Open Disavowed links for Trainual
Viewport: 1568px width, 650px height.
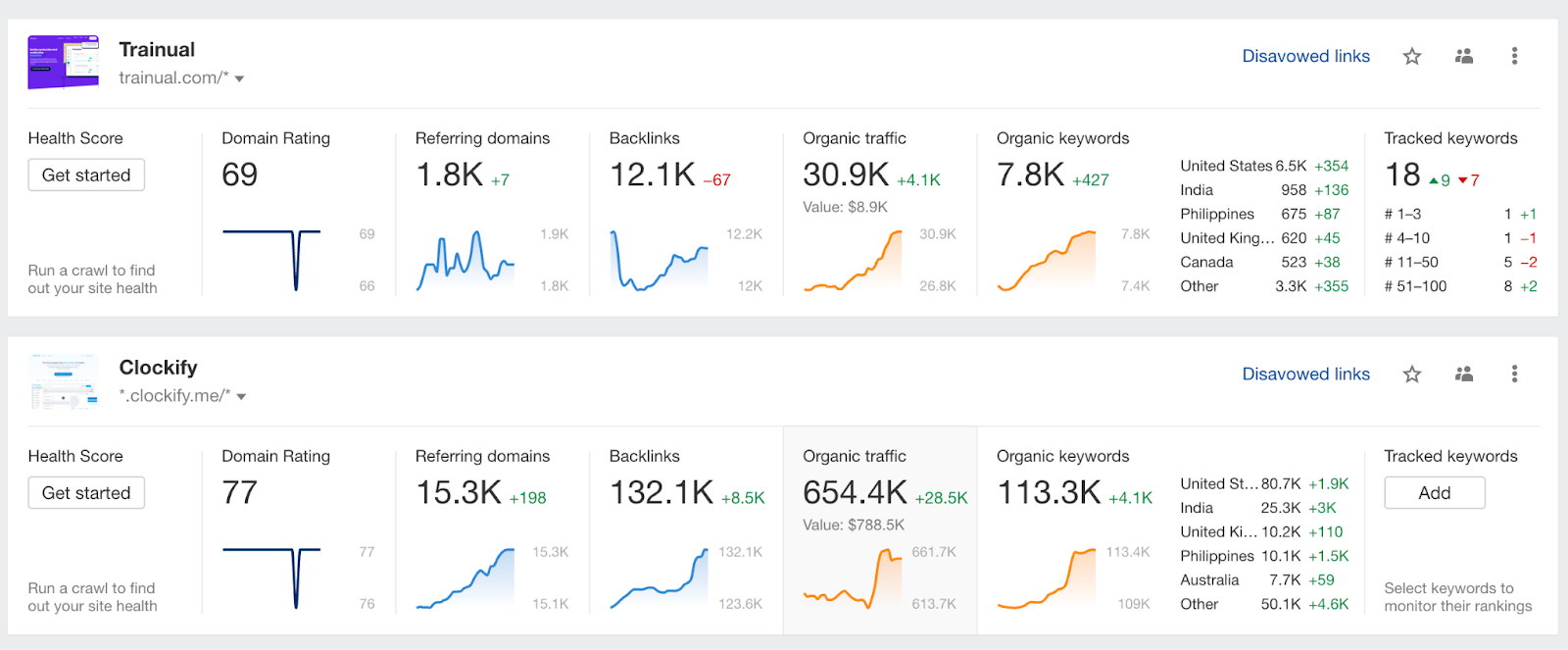1305,56
